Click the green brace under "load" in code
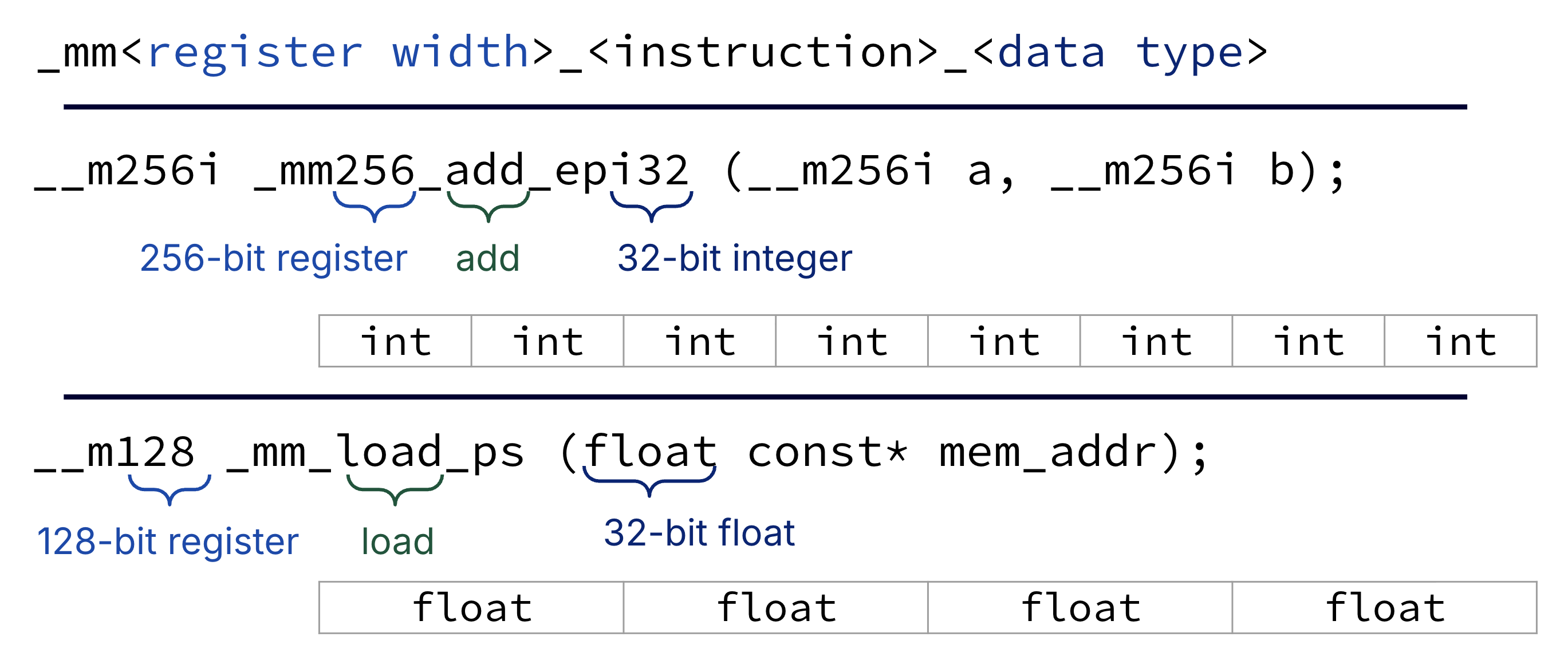This screenshot has width=1568, height=672. click(395, 489)
